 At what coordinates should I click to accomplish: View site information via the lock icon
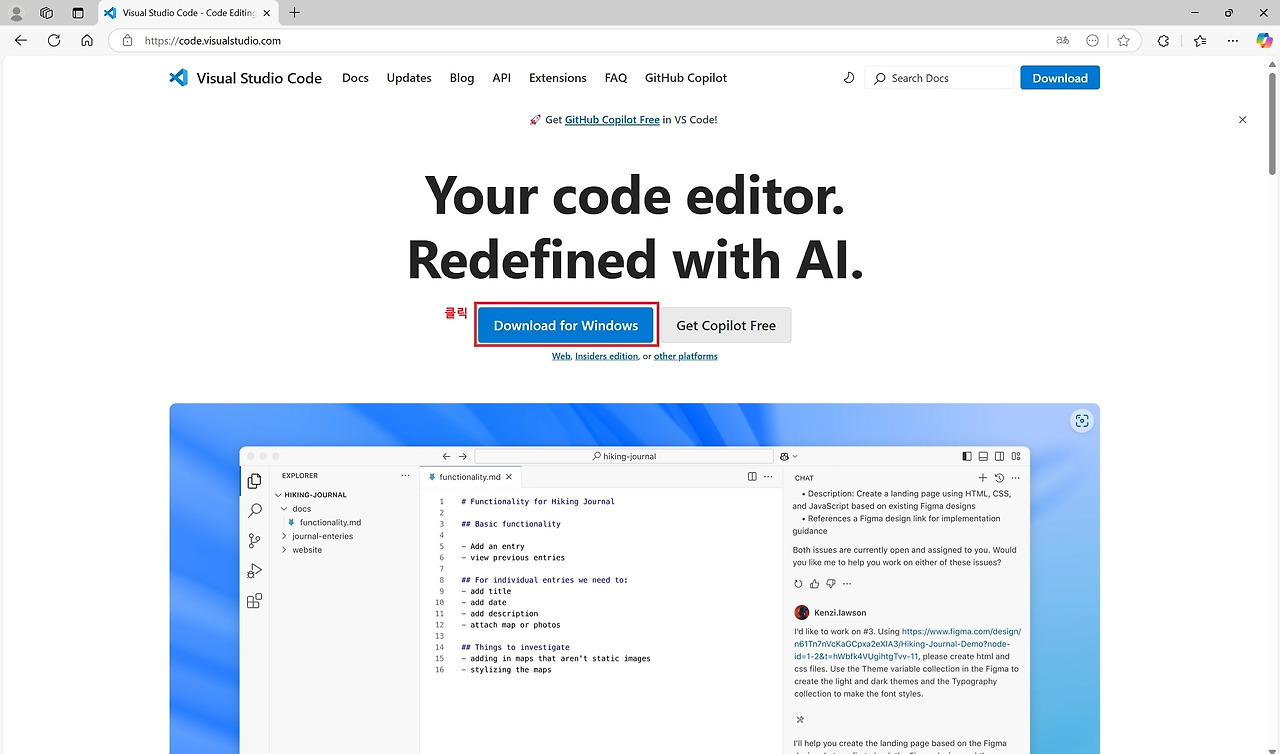point(127,41)
